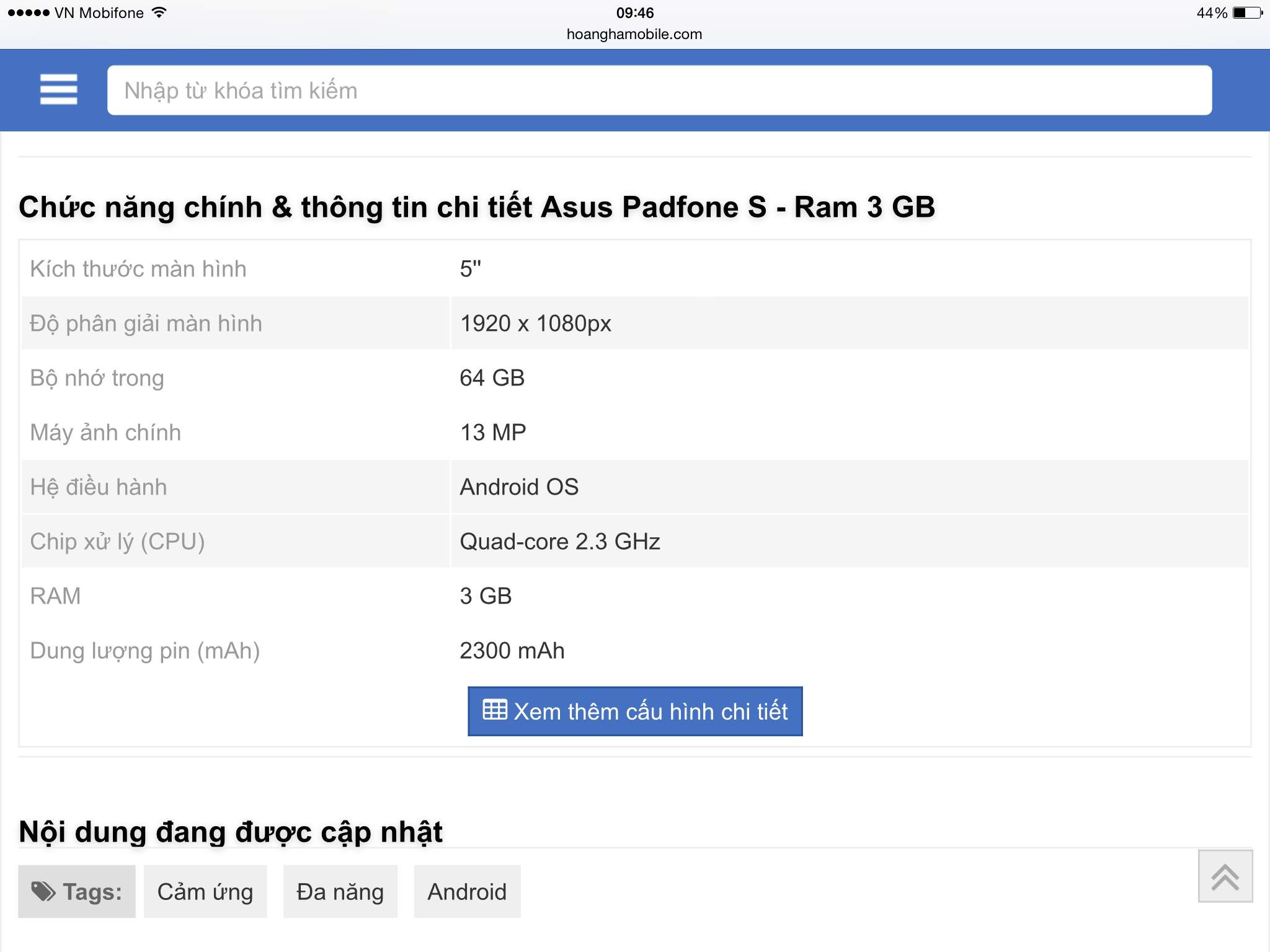The image size is (1270, 952).
Task: Click the keyword search field
Action: click(659, 90)
